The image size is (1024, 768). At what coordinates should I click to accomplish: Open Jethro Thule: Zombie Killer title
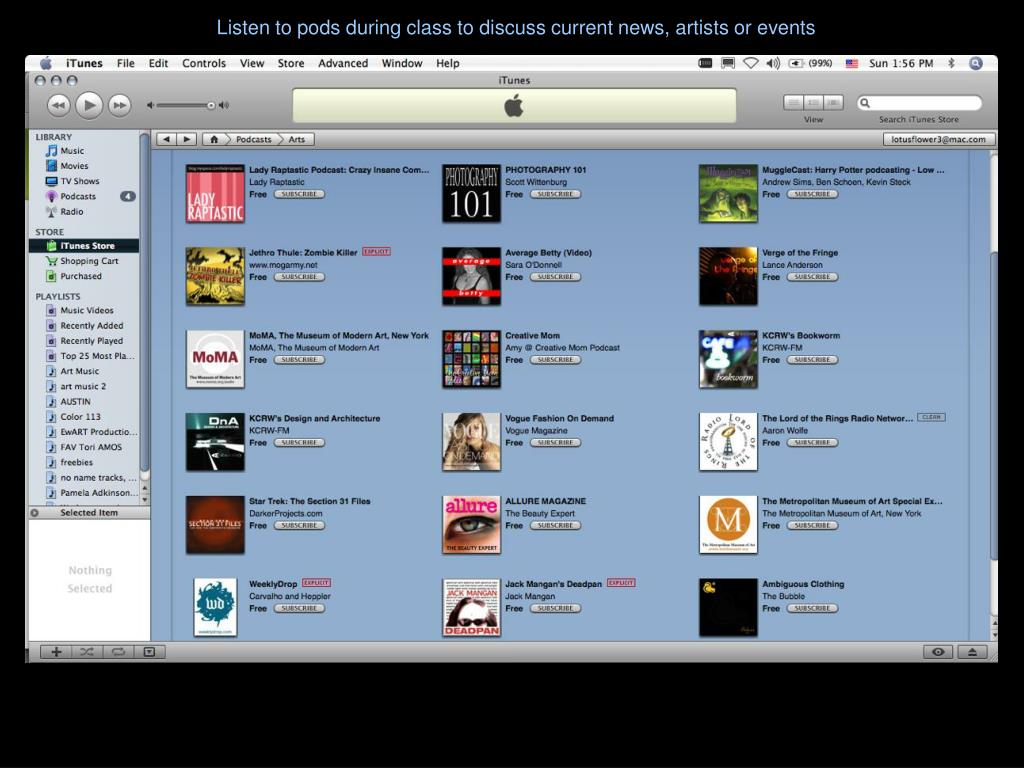(x=303, y=253)
